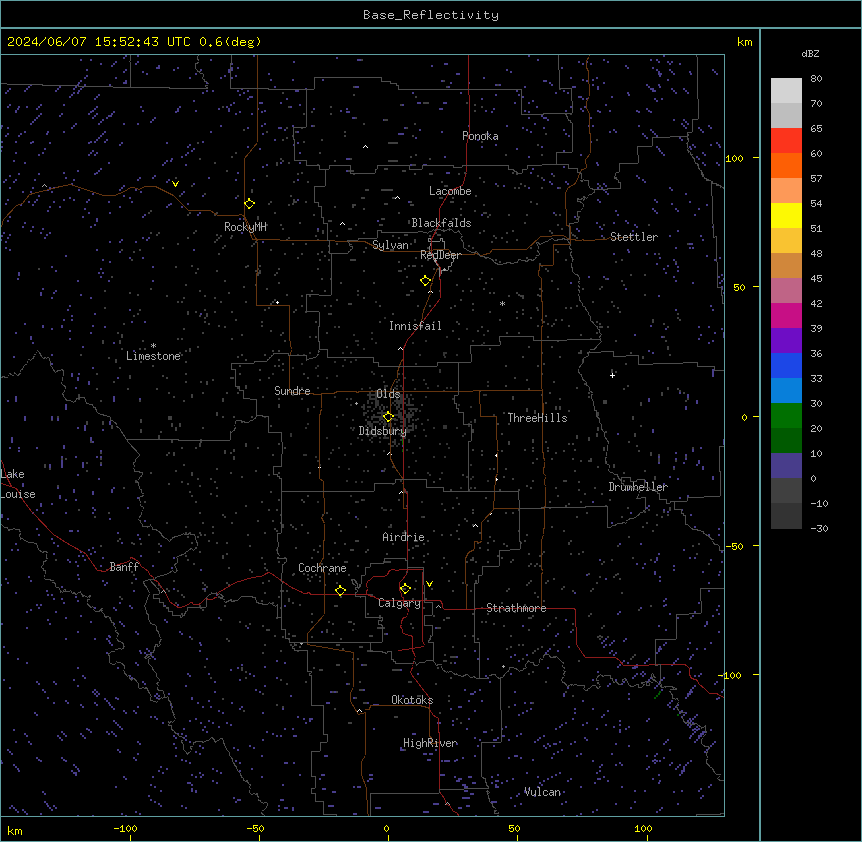
Task: Click the RedDeer city label
Action: (440, 255)
